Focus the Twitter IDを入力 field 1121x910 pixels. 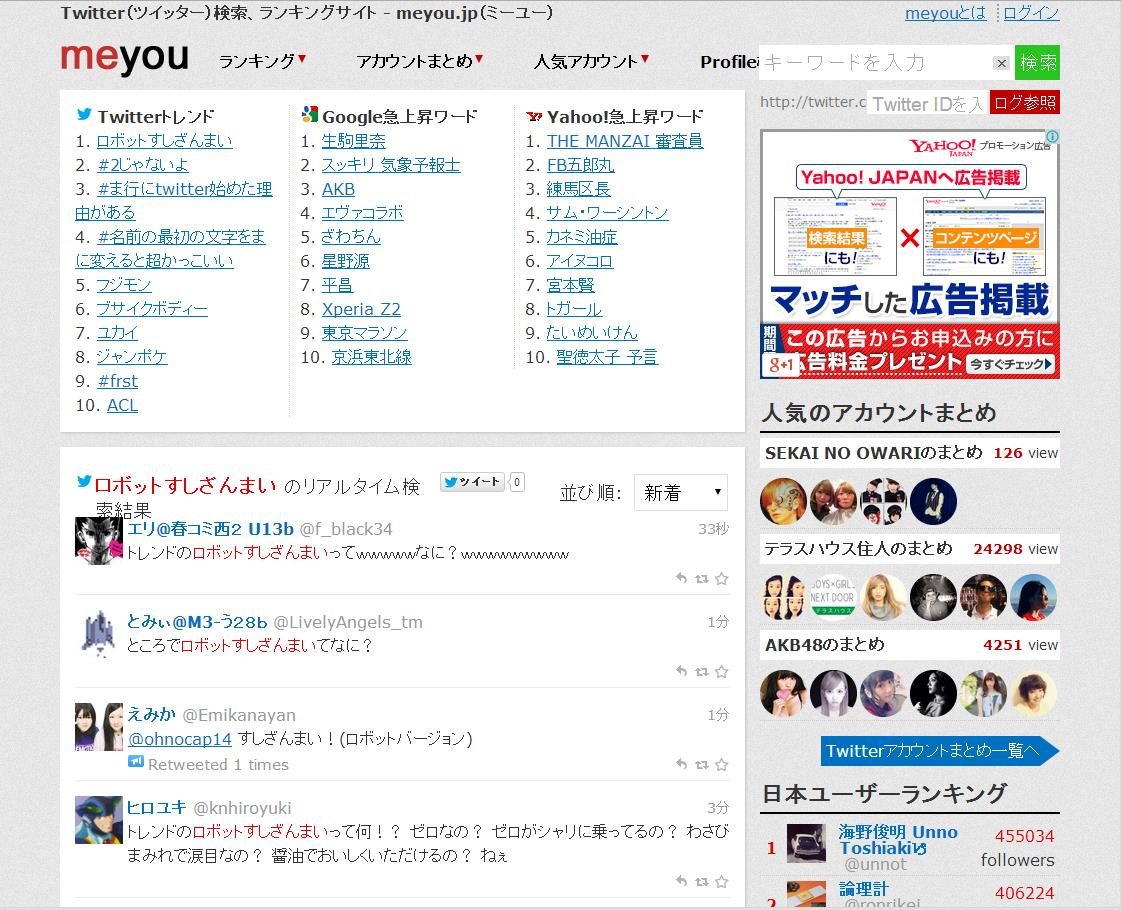[927, 104]
